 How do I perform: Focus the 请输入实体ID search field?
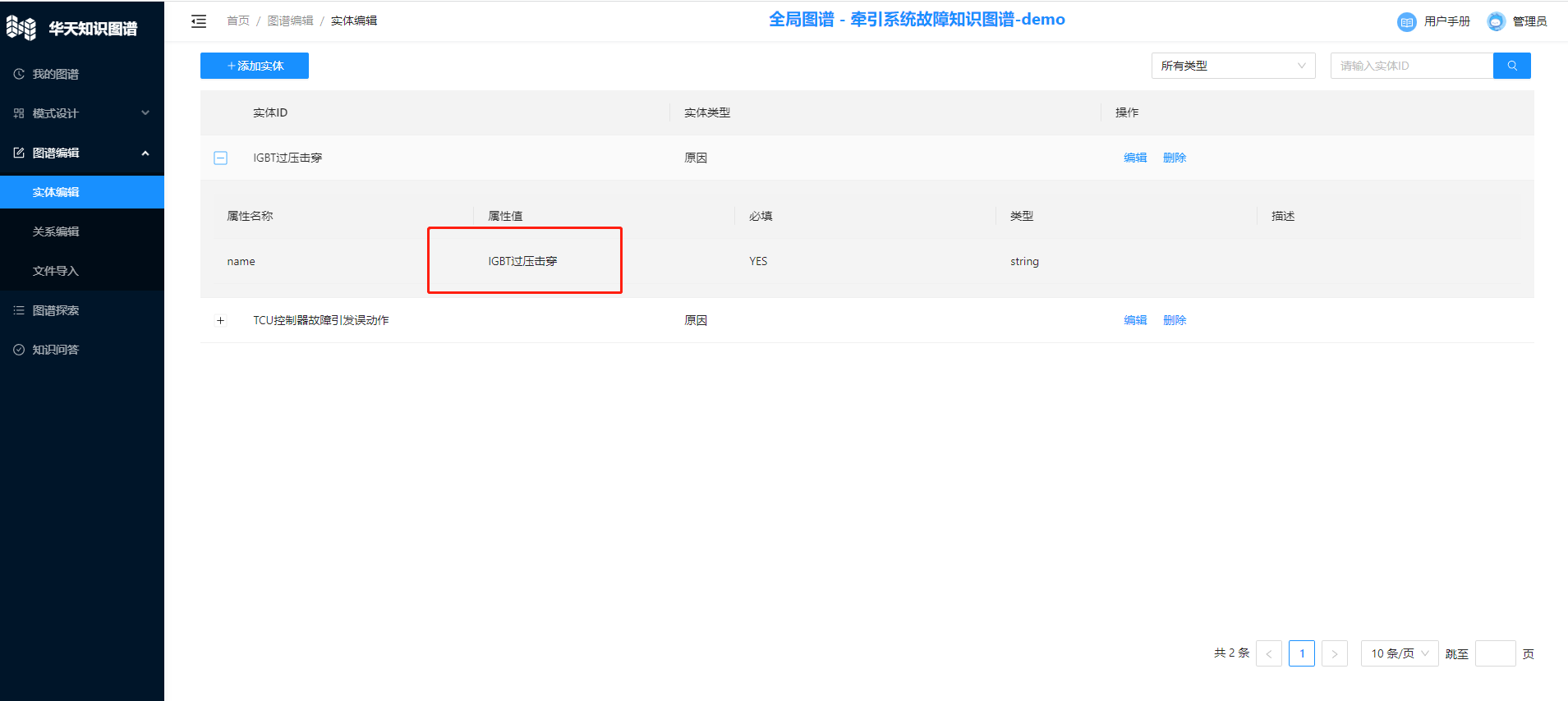tap(1411, 66)
